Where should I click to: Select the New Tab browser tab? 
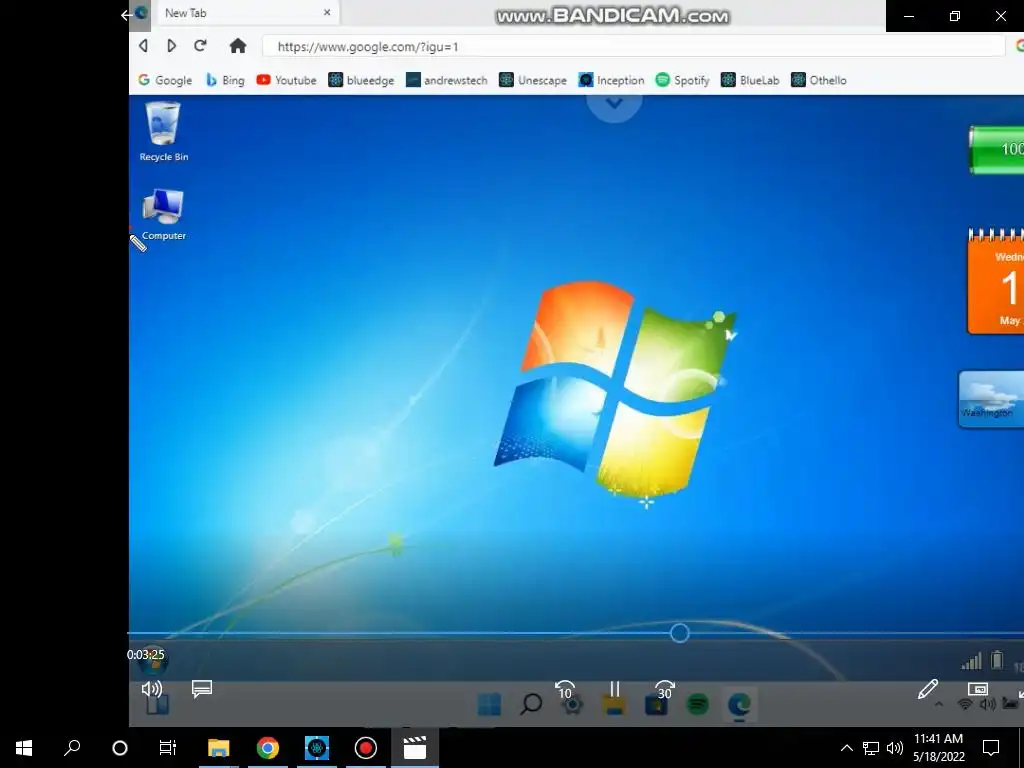(247, 13)
